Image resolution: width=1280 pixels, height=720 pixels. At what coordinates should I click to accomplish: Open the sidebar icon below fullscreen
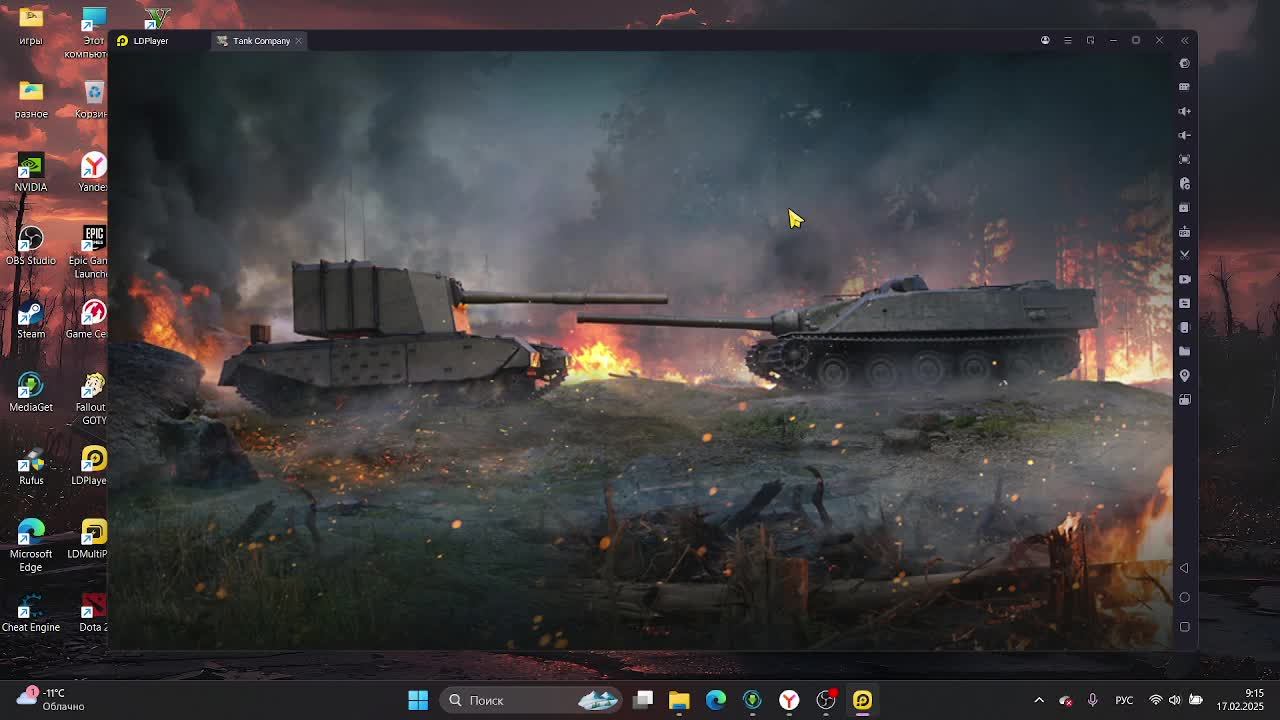pyautogui.click(x=1184, y=183)
